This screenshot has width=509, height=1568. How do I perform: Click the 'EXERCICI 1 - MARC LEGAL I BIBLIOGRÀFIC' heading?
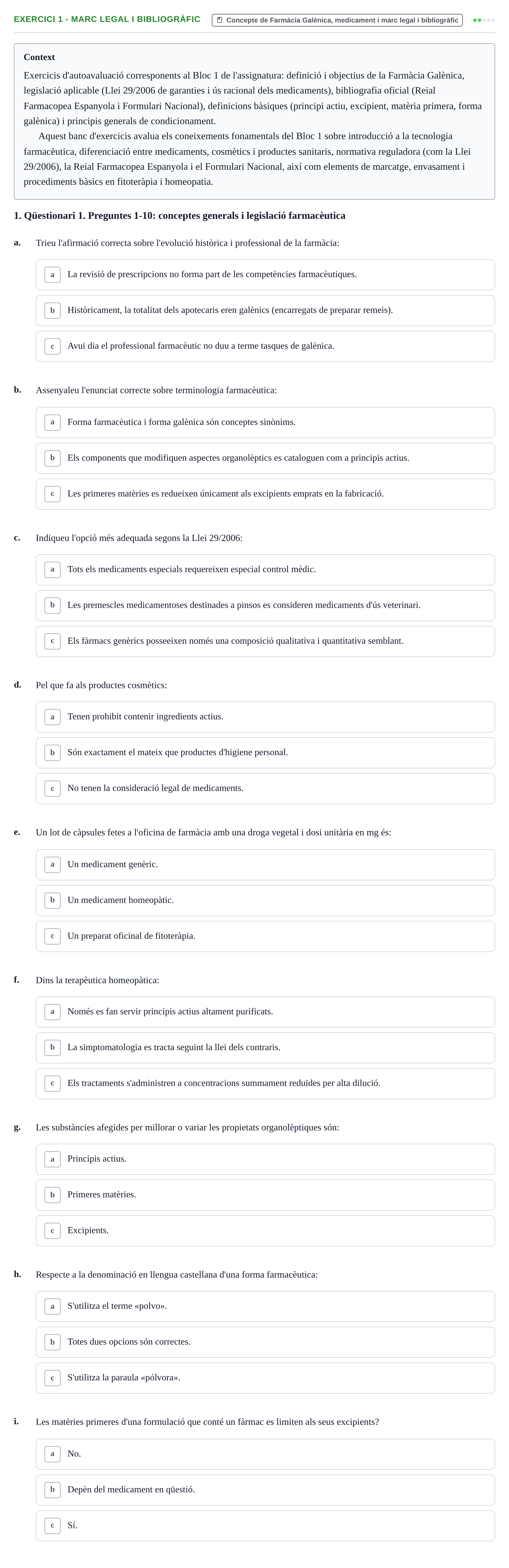(107, 19)
